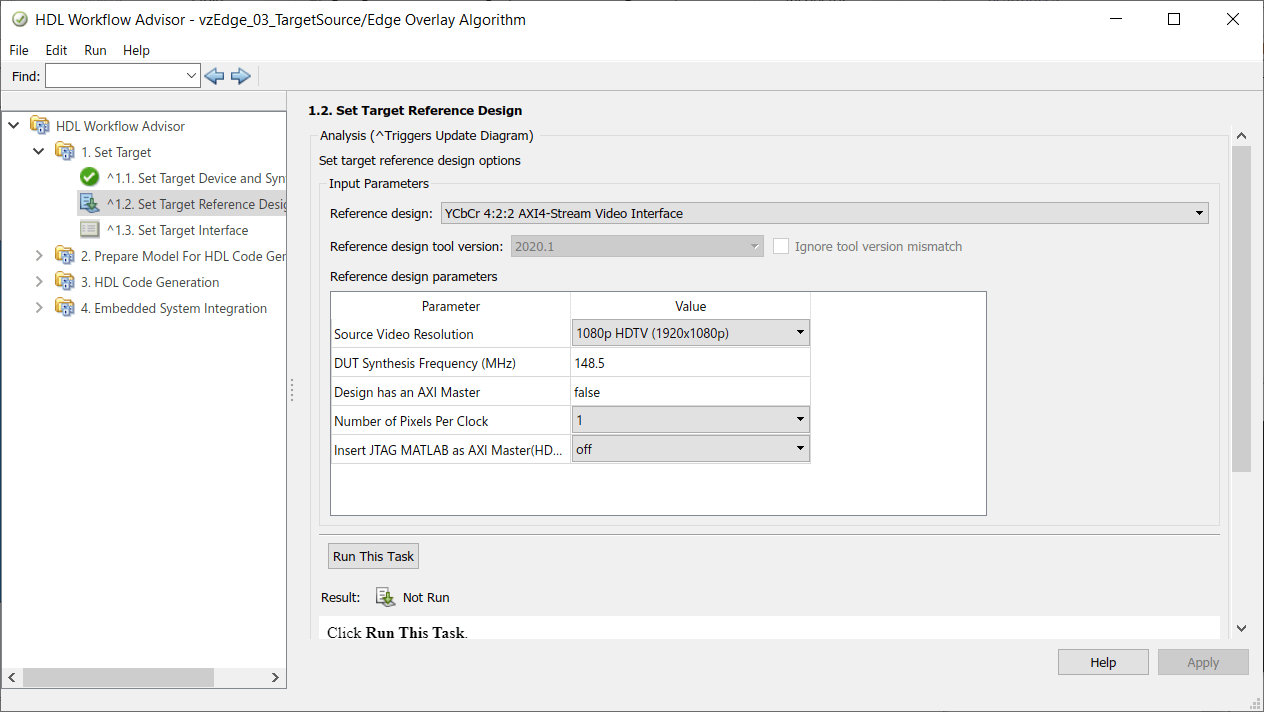Click the Embedded System Integration folder icon
This screenshot has height=712, width=1264.
pos(65,308)
